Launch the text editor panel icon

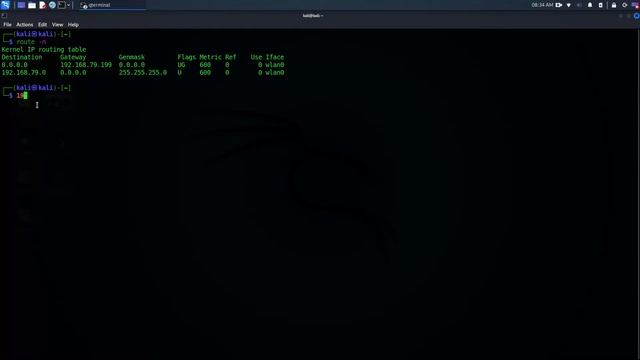(42, 5)
